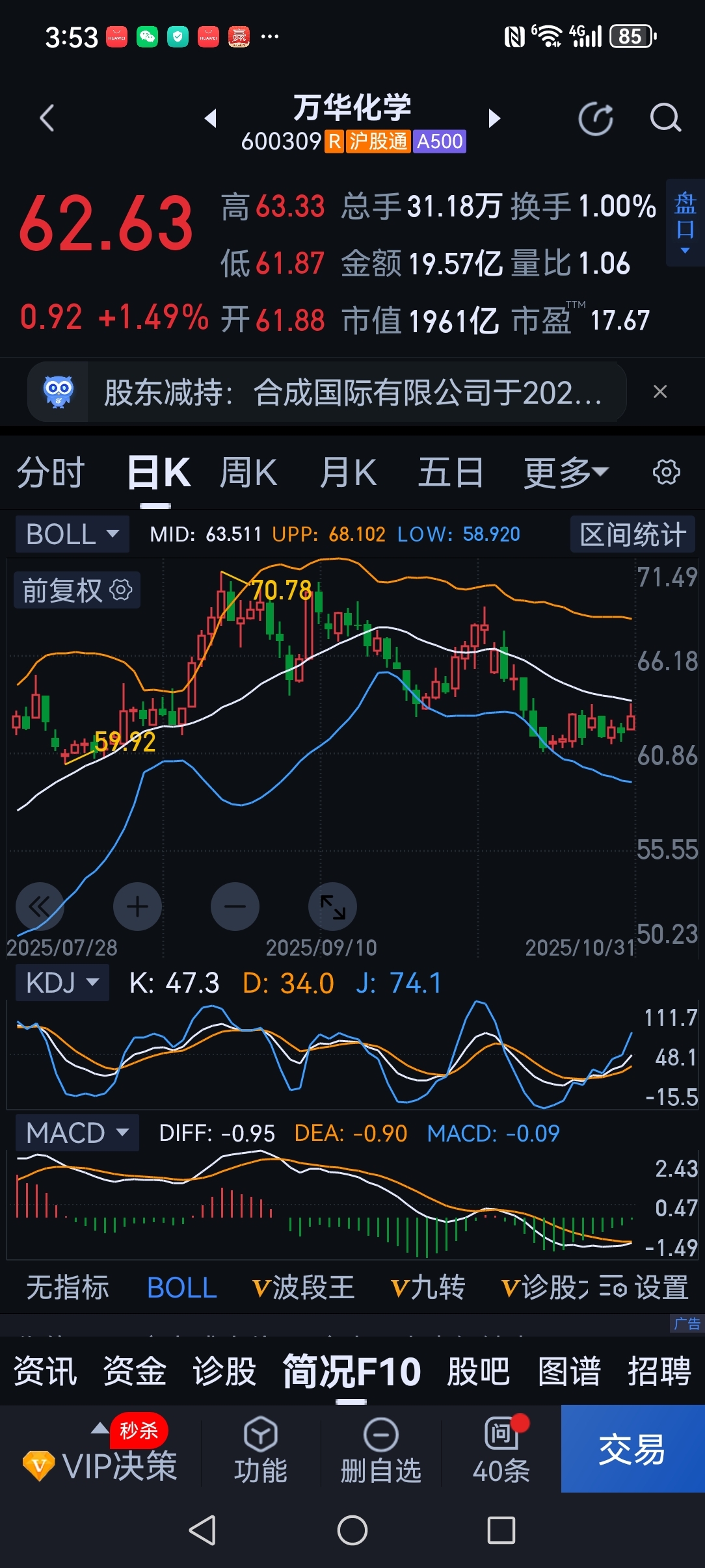Select the 日K chart tab
705x1568 pixels.
tap(159, 473)
